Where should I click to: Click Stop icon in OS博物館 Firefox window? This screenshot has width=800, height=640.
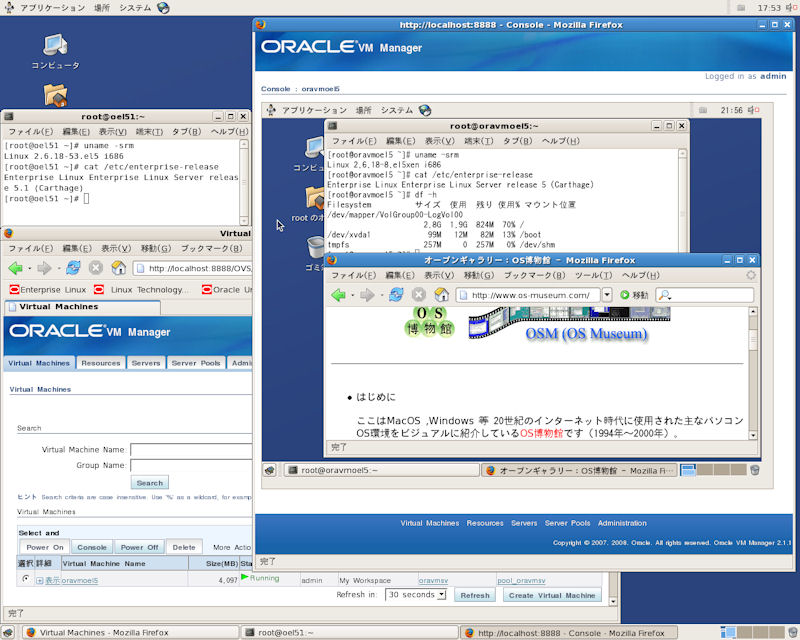[x=419, y=294]
